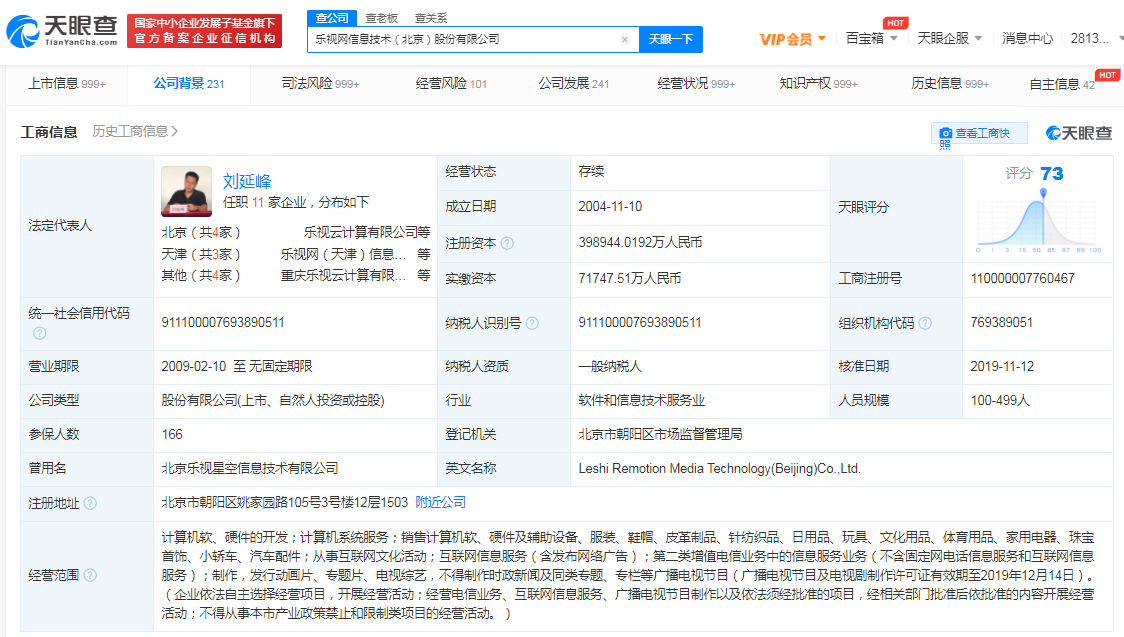Open the 上市信息 tab
This screenshot has height=637, width=1124.
(67, 84)
